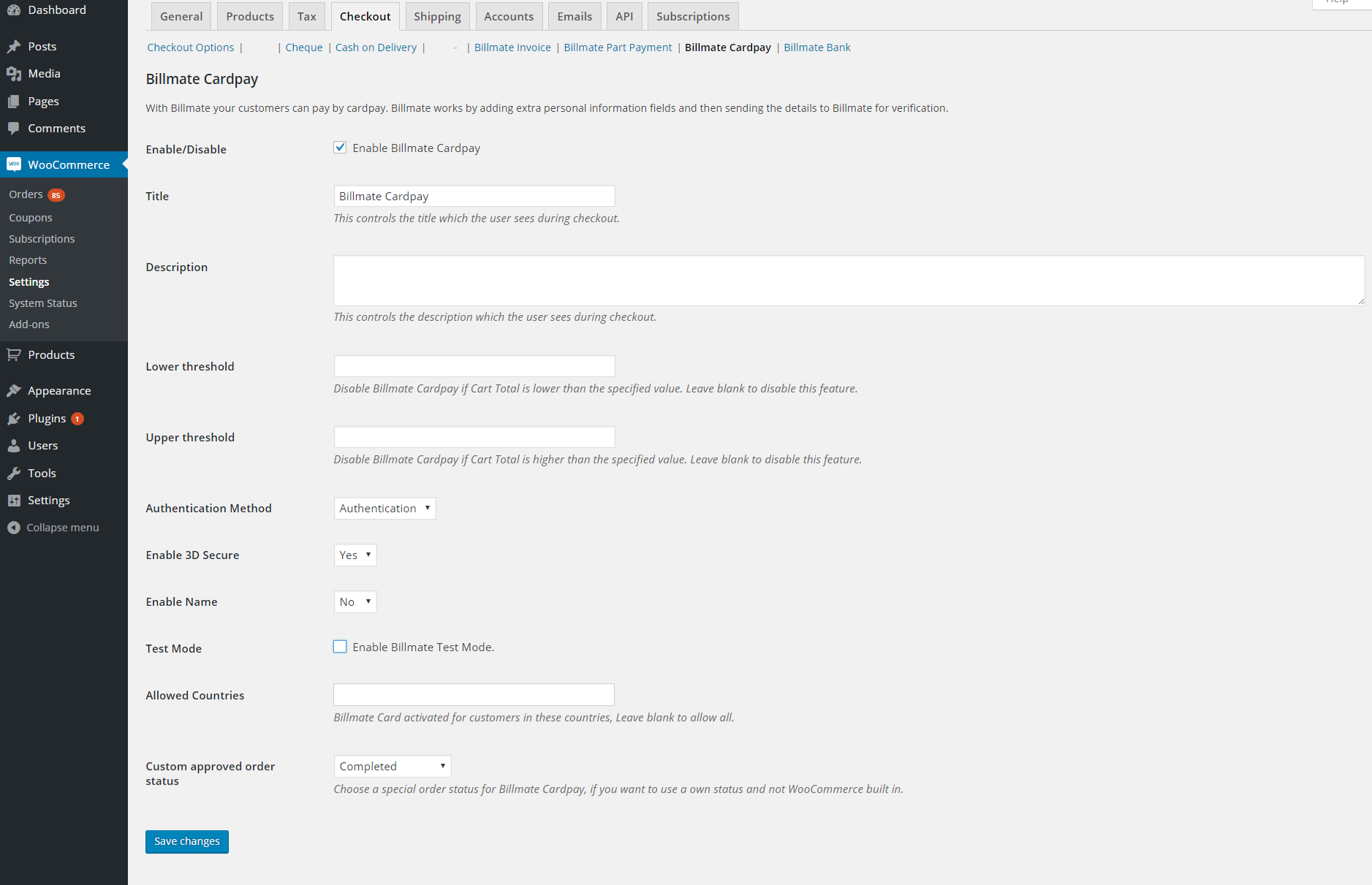Uncheck Enable Billmate Cardpay checkbox
Image resolution: width=1372 pixels, height=885 pixels.
(x=340, y=148)
